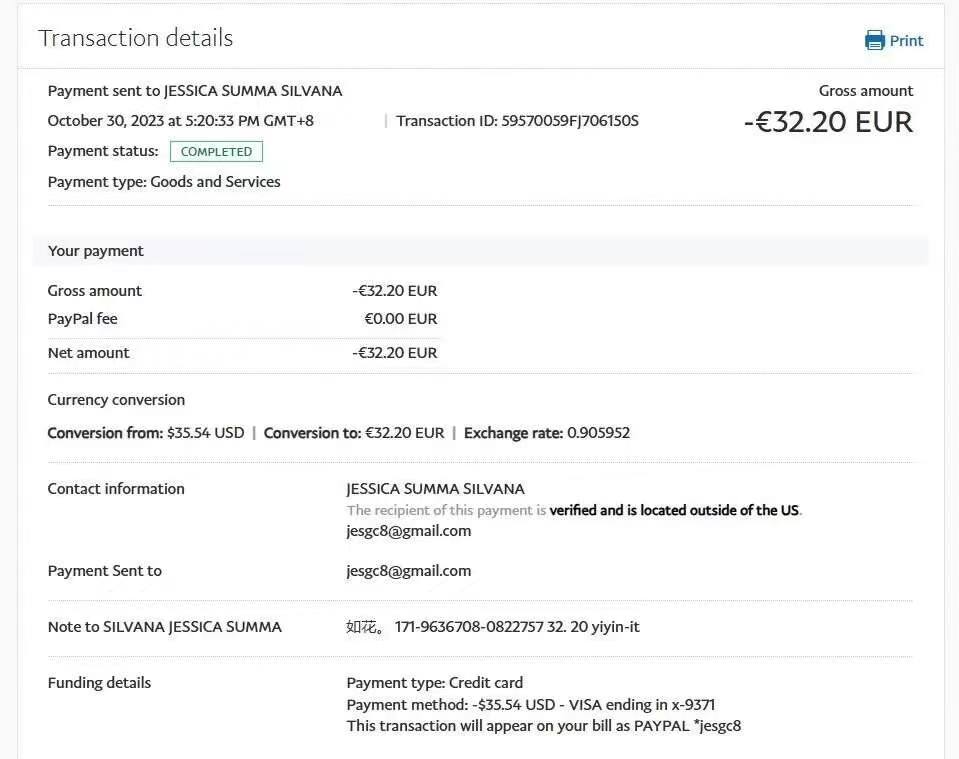This screenshot has height=759, width=959.
Task: Click the Funding details label
Action: 99,683
